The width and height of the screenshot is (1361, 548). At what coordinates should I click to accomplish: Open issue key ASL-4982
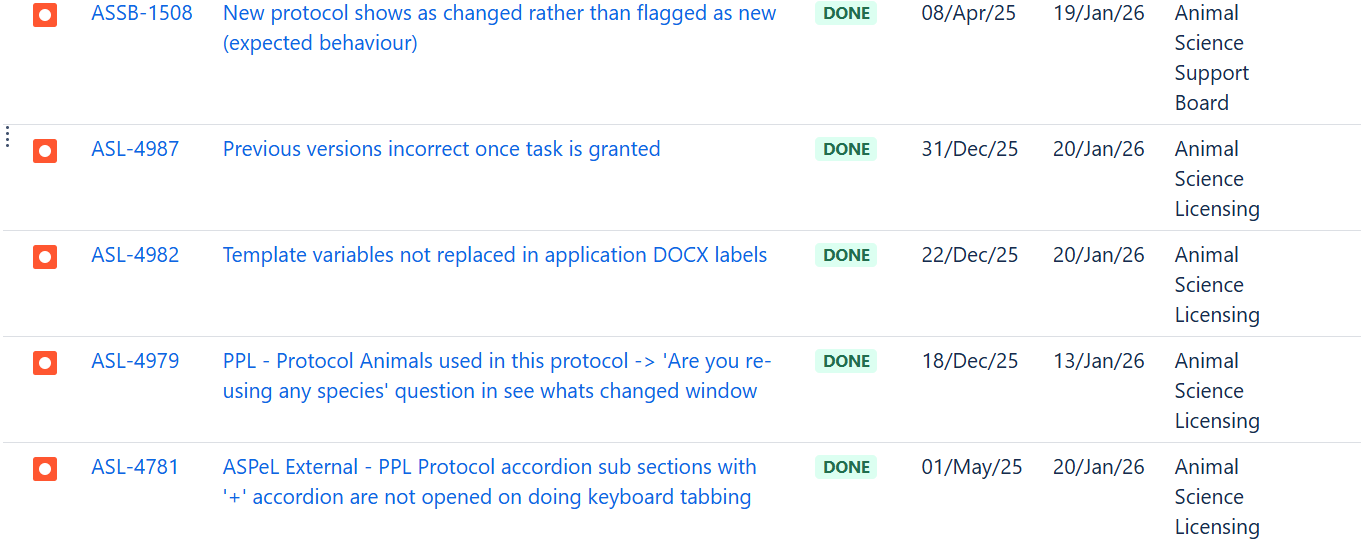(x=135, y=256)
